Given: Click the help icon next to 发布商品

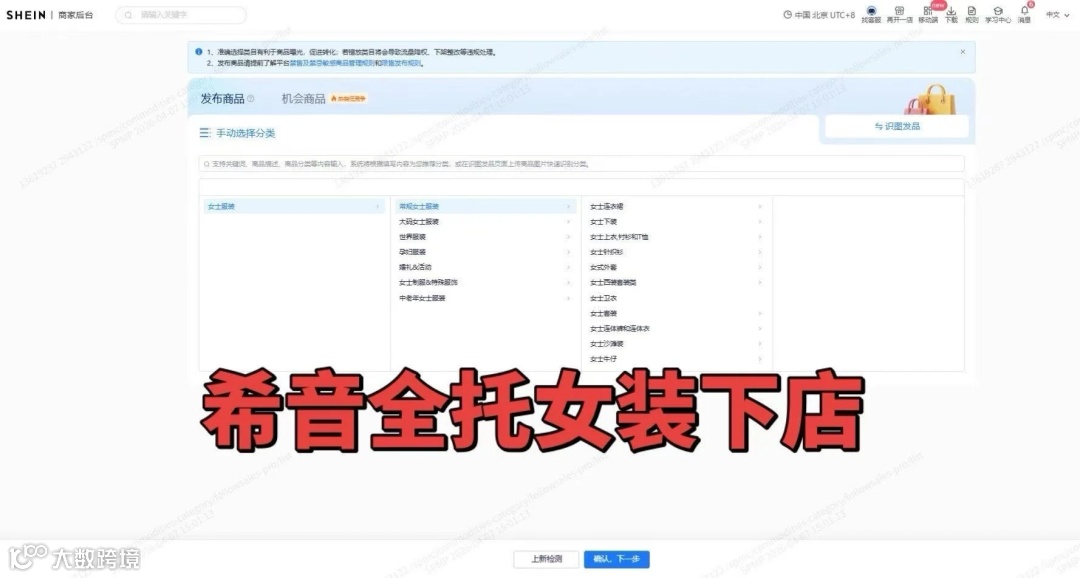Looking at the screenshot, I should coord(251,99).
